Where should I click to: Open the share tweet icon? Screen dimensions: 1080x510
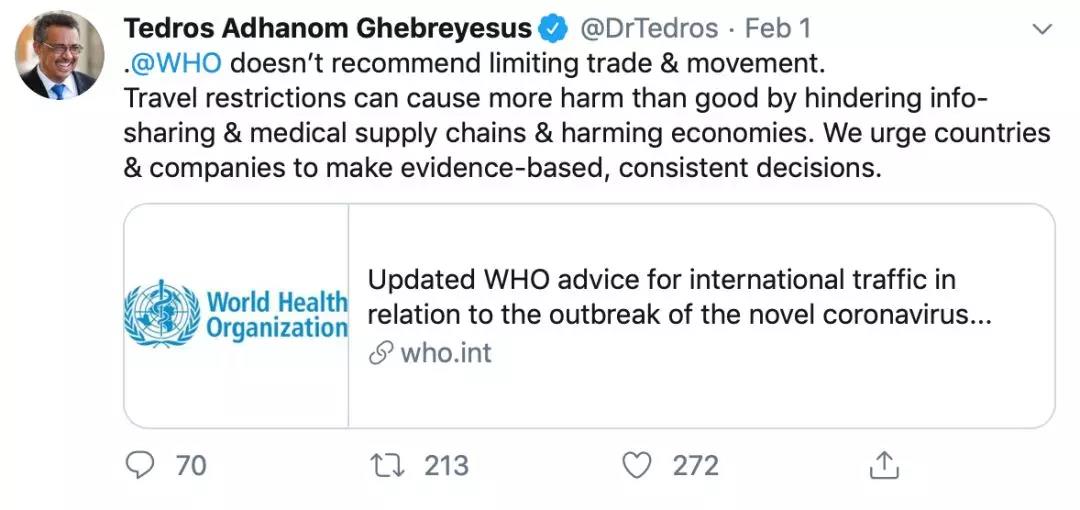[x=884, y=466]
